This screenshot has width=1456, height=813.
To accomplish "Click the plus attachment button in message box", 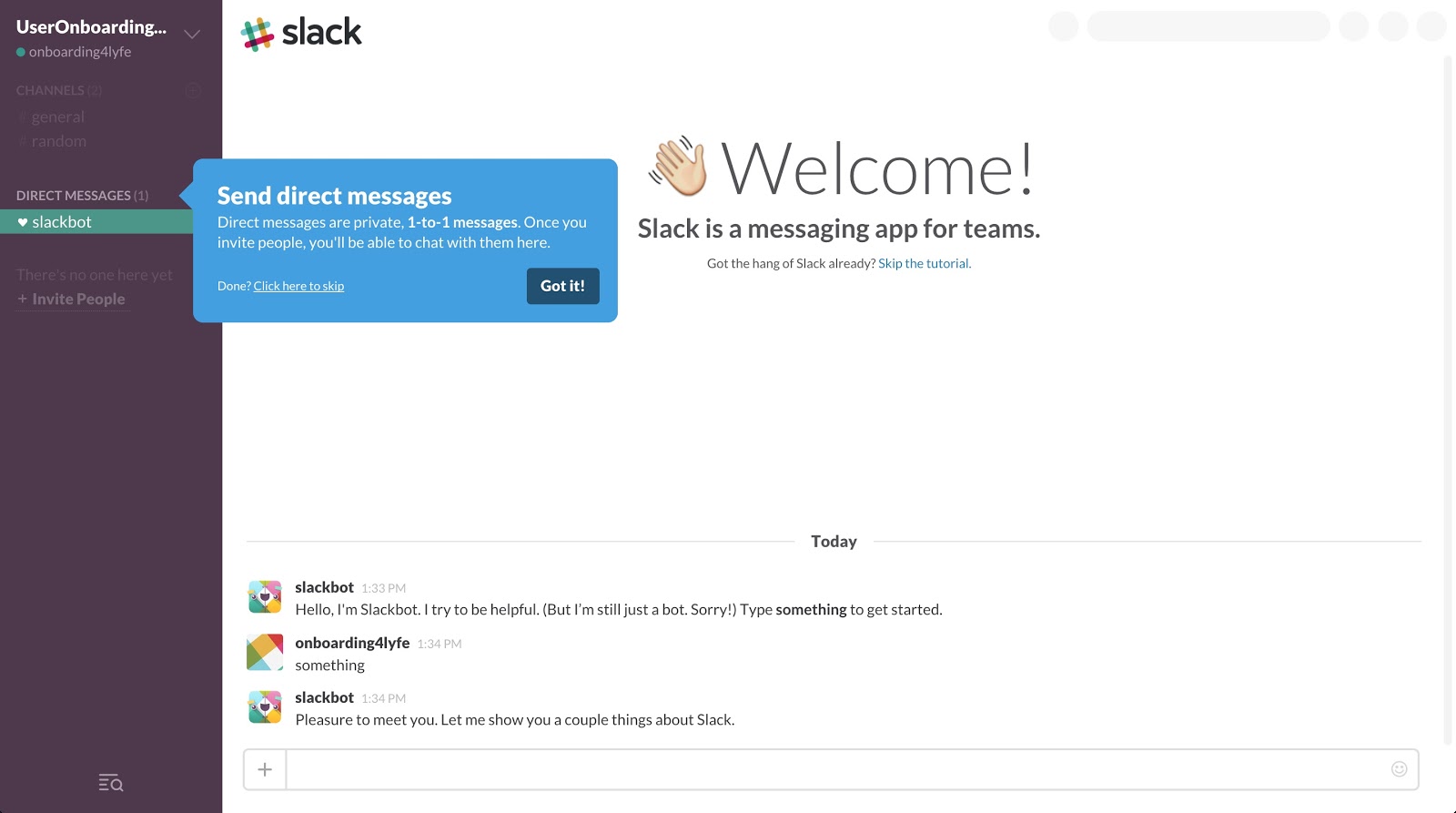I will [x=265, y=770].
